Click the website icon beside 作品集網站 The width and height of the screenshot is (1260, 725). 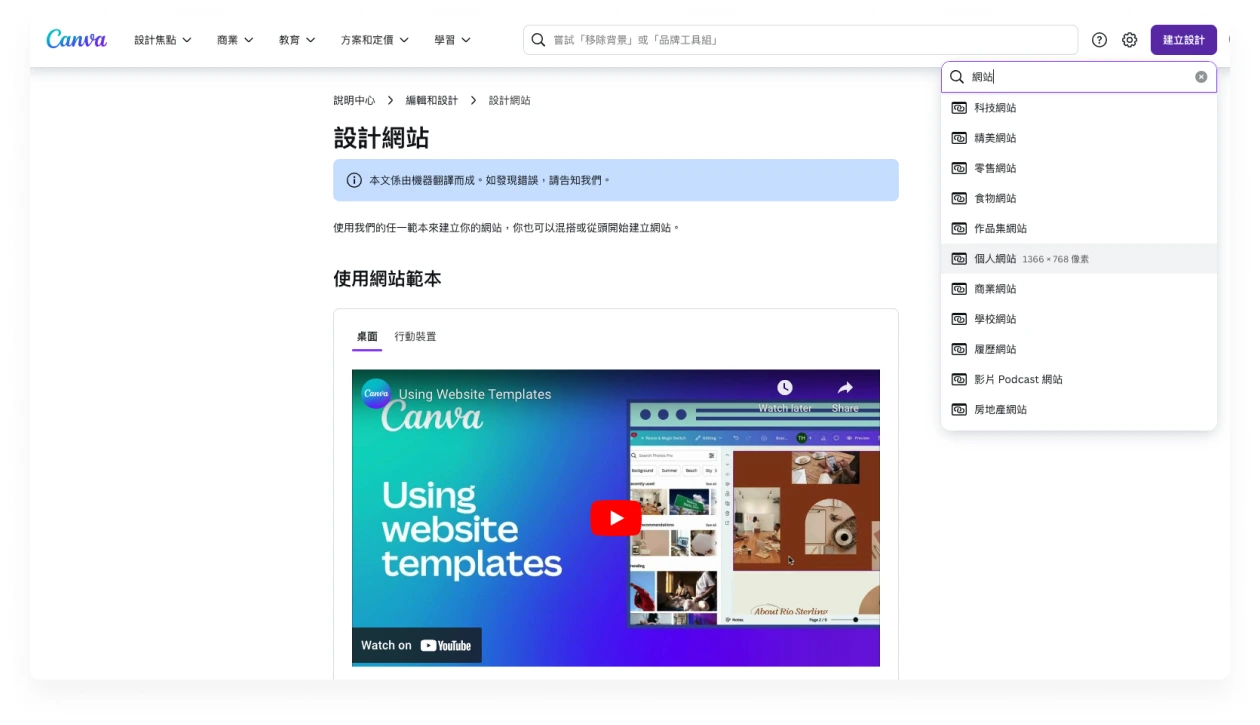coord(959,228)
